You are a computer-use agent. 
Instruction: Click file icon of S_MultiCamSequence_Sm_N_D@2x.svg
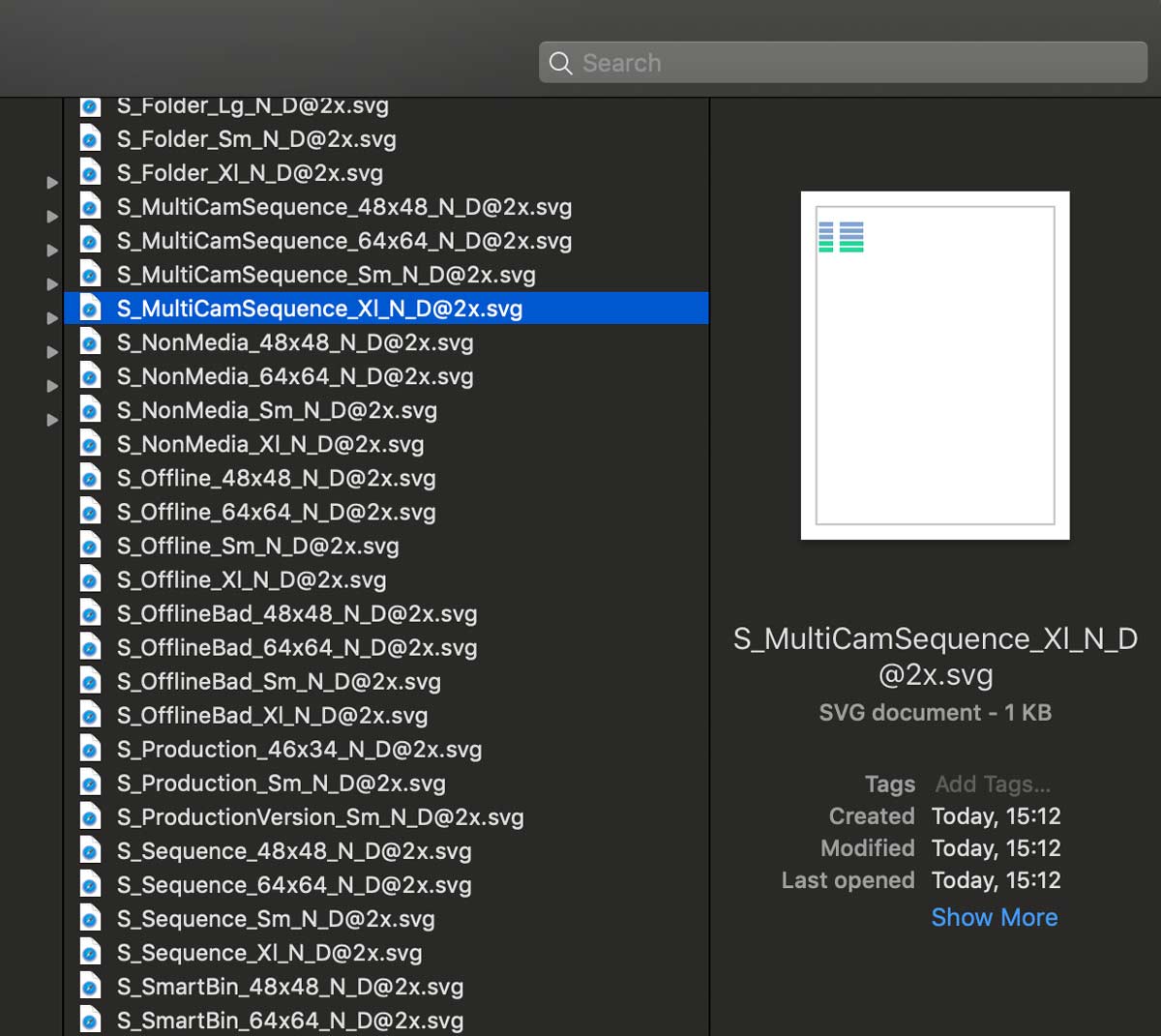pyautogui.click(x=90, y=275)
